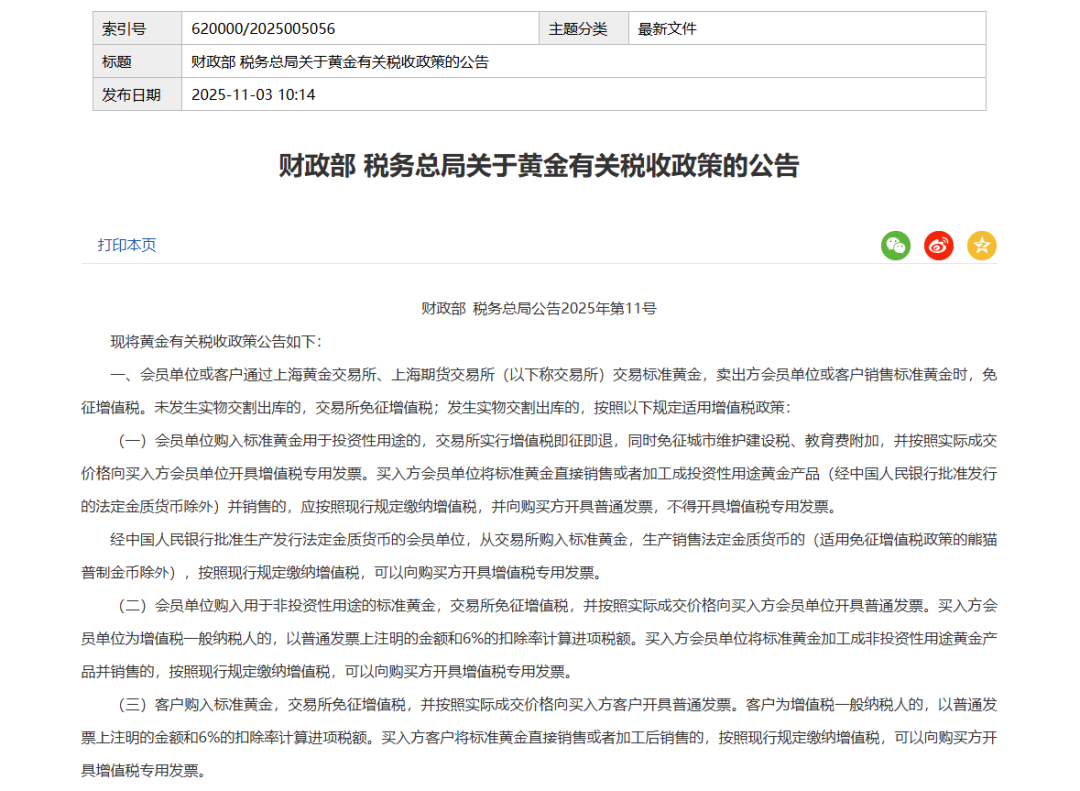
Task: Click the 发布日期 label cell
Action: [x=131, y=95]
